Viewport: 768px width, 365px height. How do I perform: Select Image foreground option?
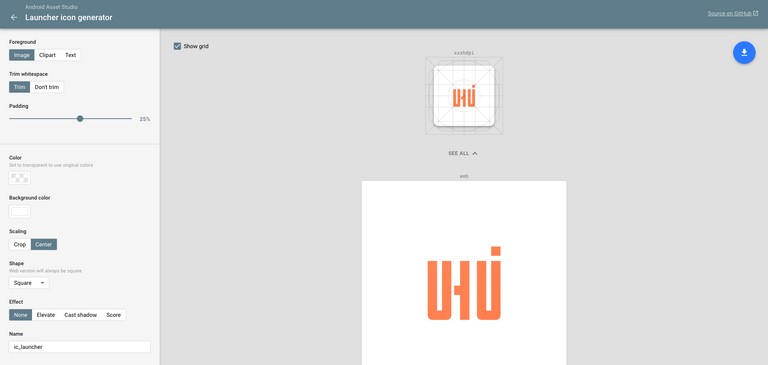(22, 55)
